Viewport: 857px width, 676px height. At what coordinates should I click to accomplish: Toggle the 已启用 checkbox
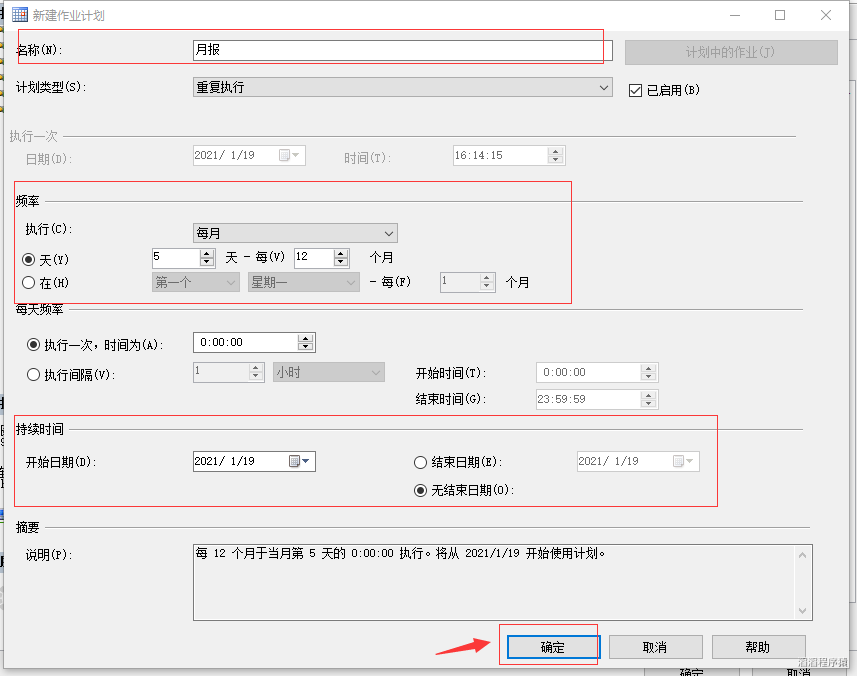(x=635, y=90)
